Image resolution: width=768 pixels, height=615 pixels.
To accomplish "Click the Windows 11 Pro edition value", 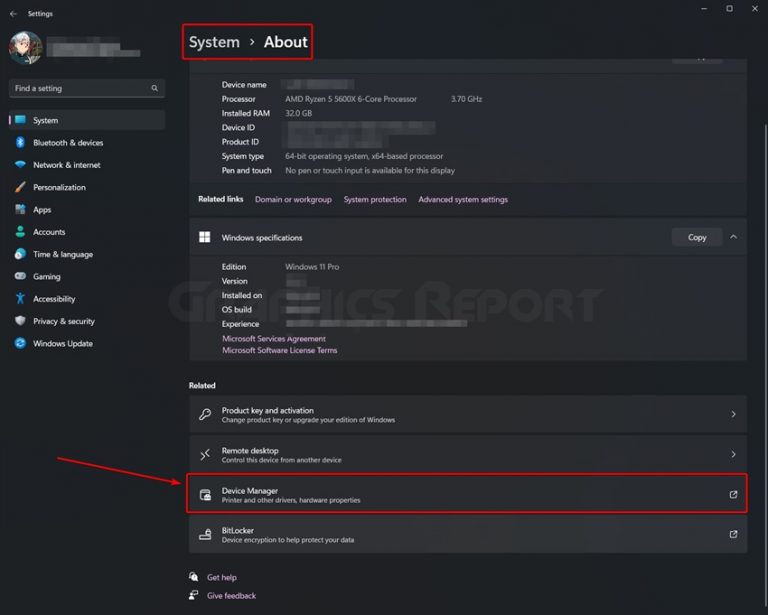I will pos(312,267).
